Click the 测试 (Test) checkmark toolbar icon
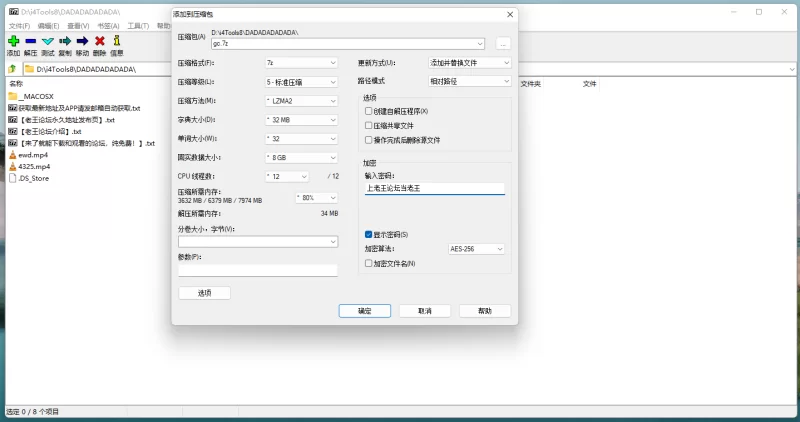800x422 pixels. pos(48,41)
